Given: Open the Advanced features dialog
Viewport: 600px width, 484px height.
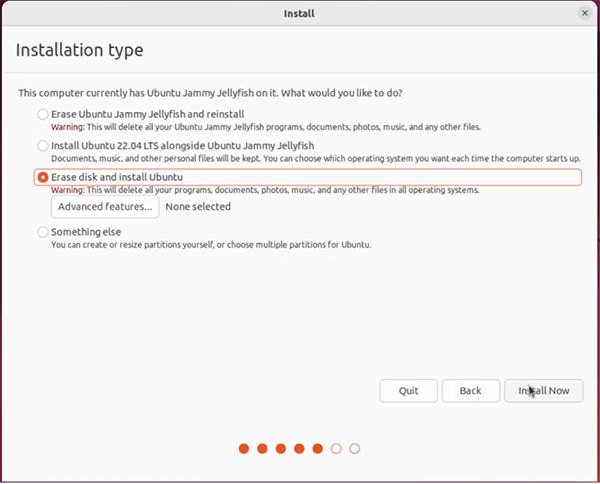Looking at the screenshot, I should coord(105,207).
